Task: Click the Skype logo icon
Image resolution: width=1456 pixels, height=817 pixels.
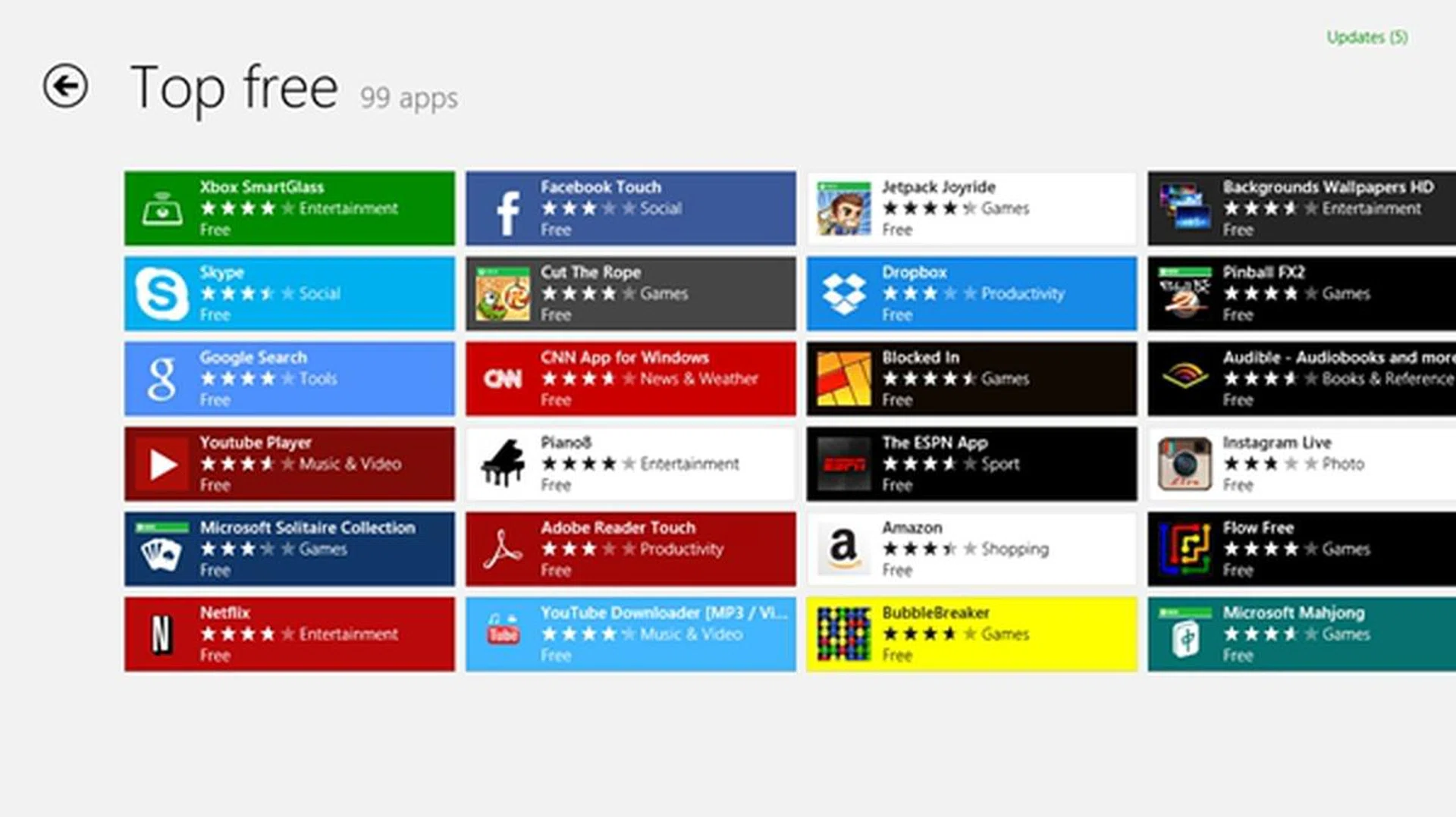Action: tap(162, 293)
